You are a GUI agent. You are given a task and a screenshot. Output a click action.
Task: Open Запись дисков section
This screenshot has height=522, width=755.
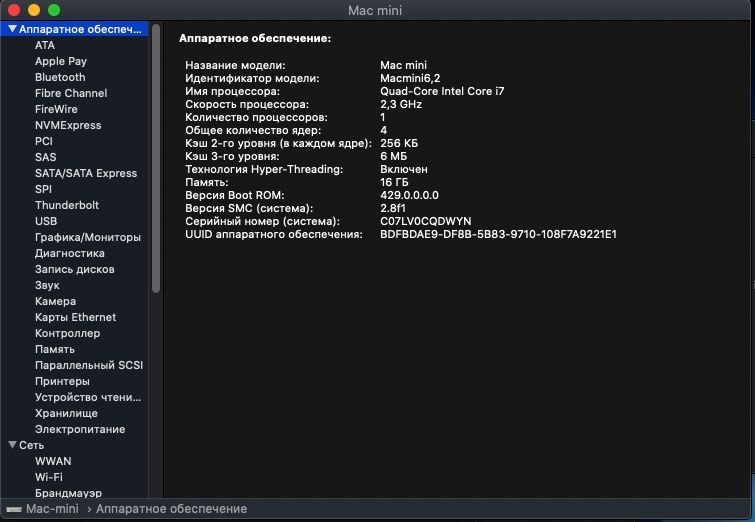pyautogui.click(x=75, y=269)
